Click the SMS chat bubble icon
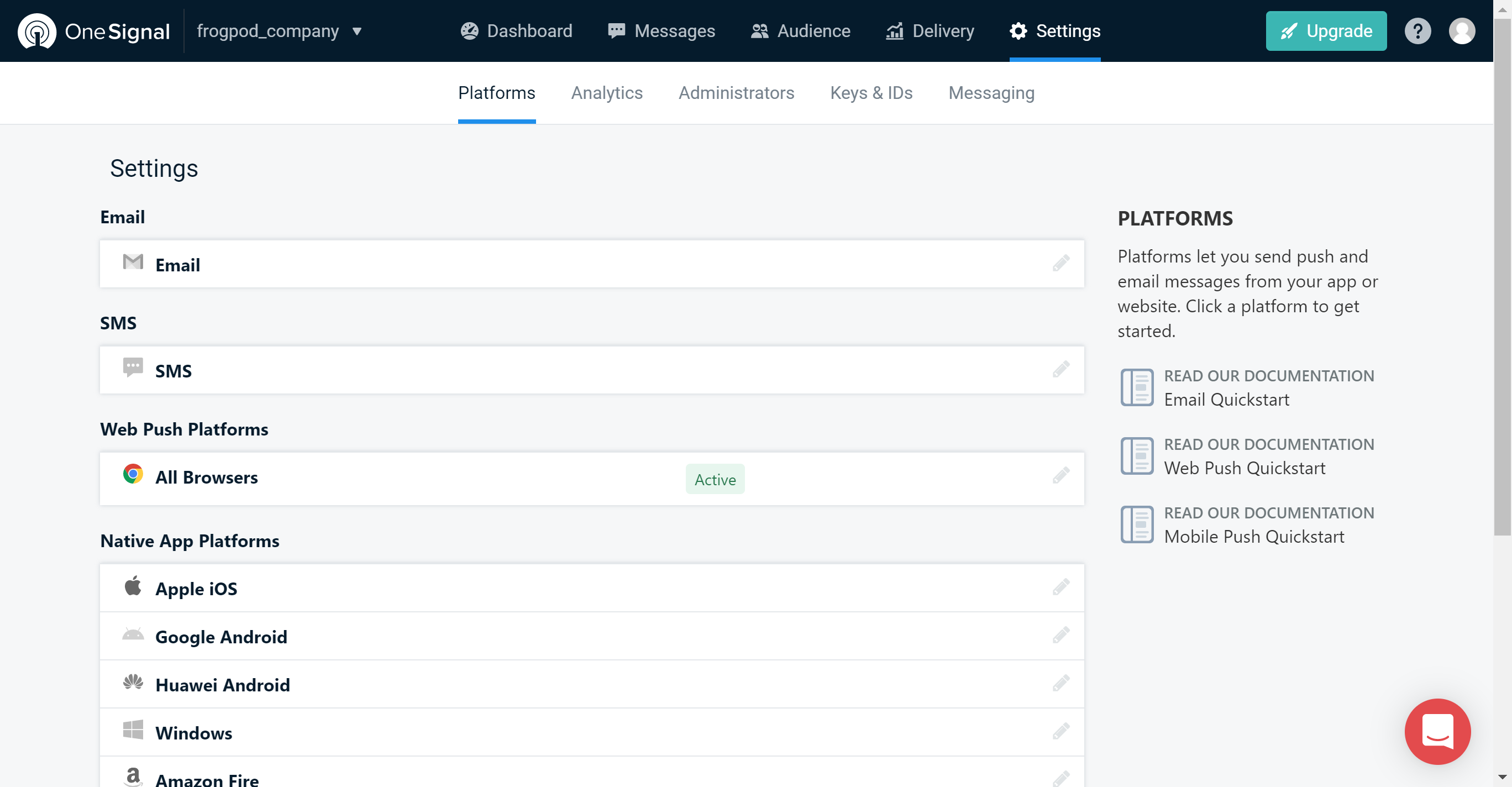This screenshot has height=787, width=1512. point(133,368)
